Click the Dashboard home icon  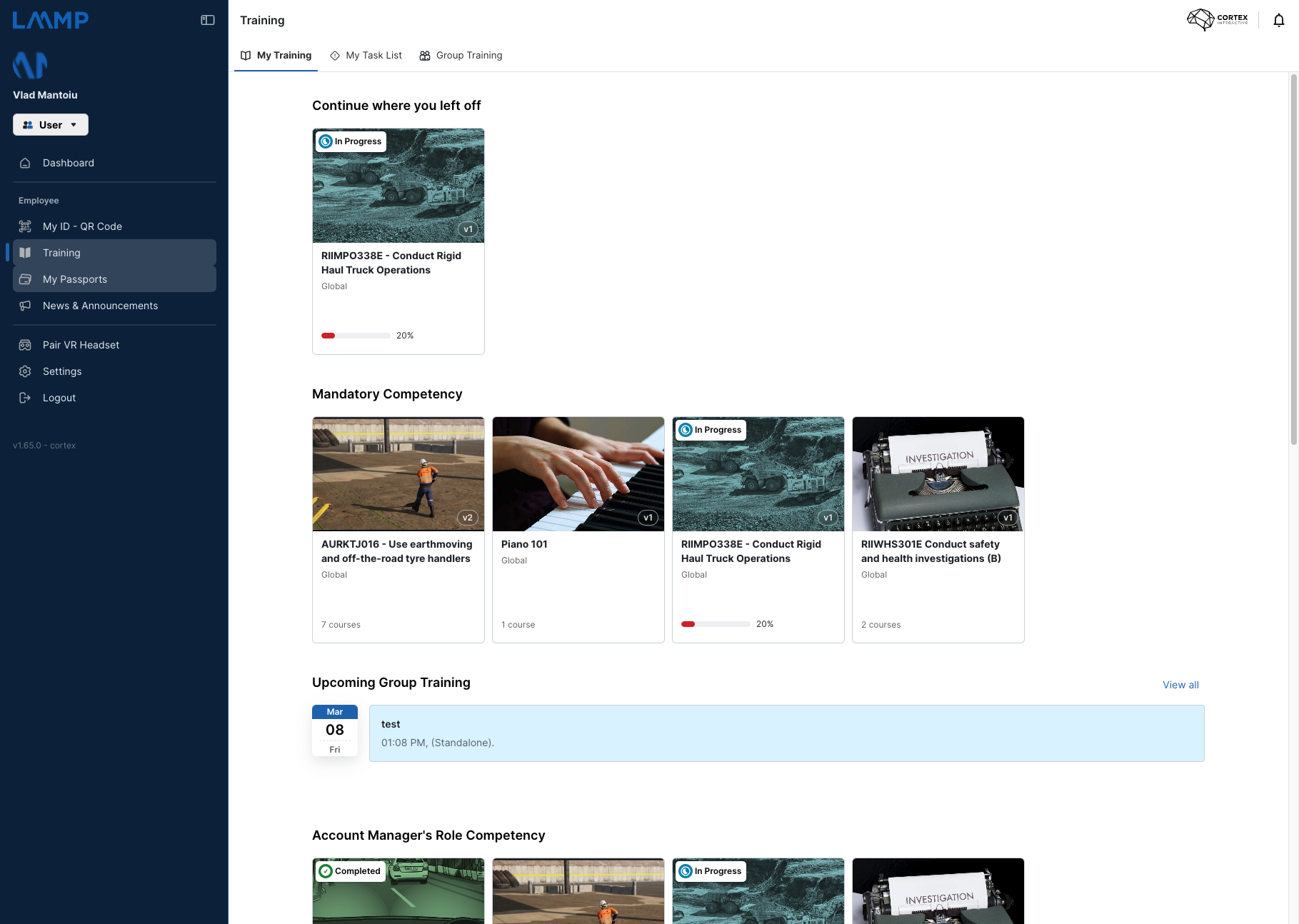click(x=25, y=163)
